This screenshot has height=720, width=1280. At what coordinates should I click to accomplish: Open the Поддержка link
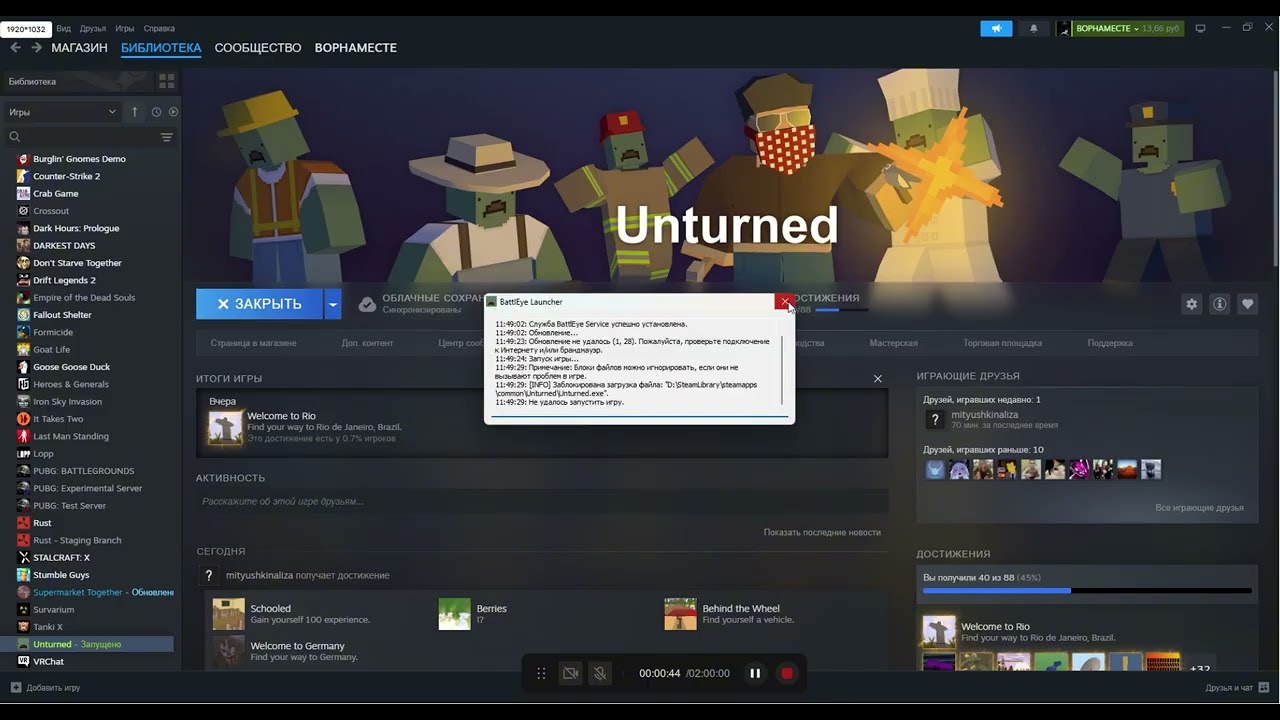(x=1110, y=343)
